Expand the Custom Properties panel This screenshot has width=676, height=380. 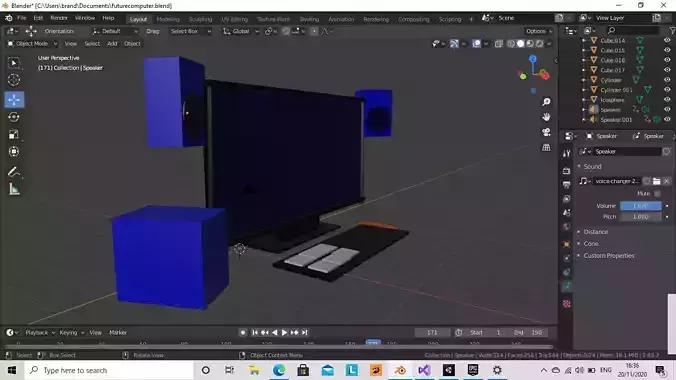point(608,256)
